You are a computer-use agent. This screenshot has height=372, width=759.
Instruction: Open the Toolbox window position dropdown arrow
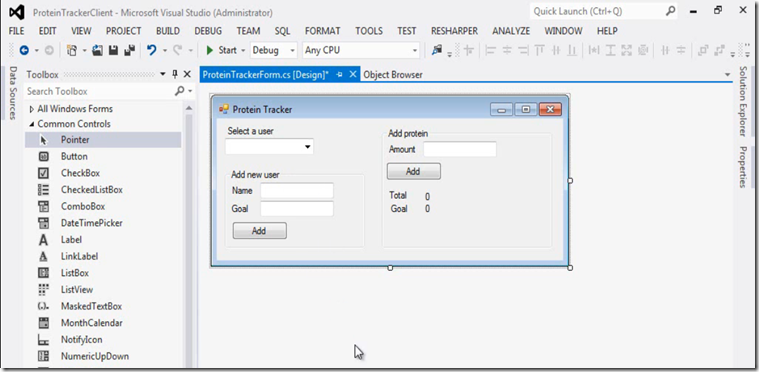tap(163, 74)
